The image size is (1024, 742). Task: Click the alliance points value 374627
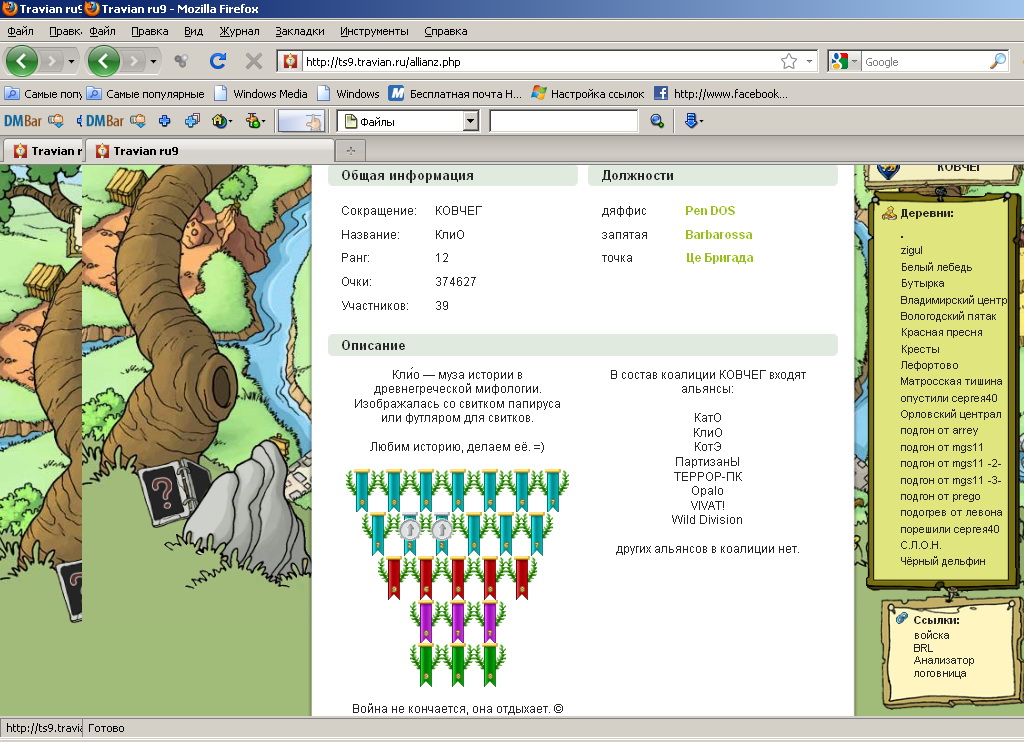456,282
